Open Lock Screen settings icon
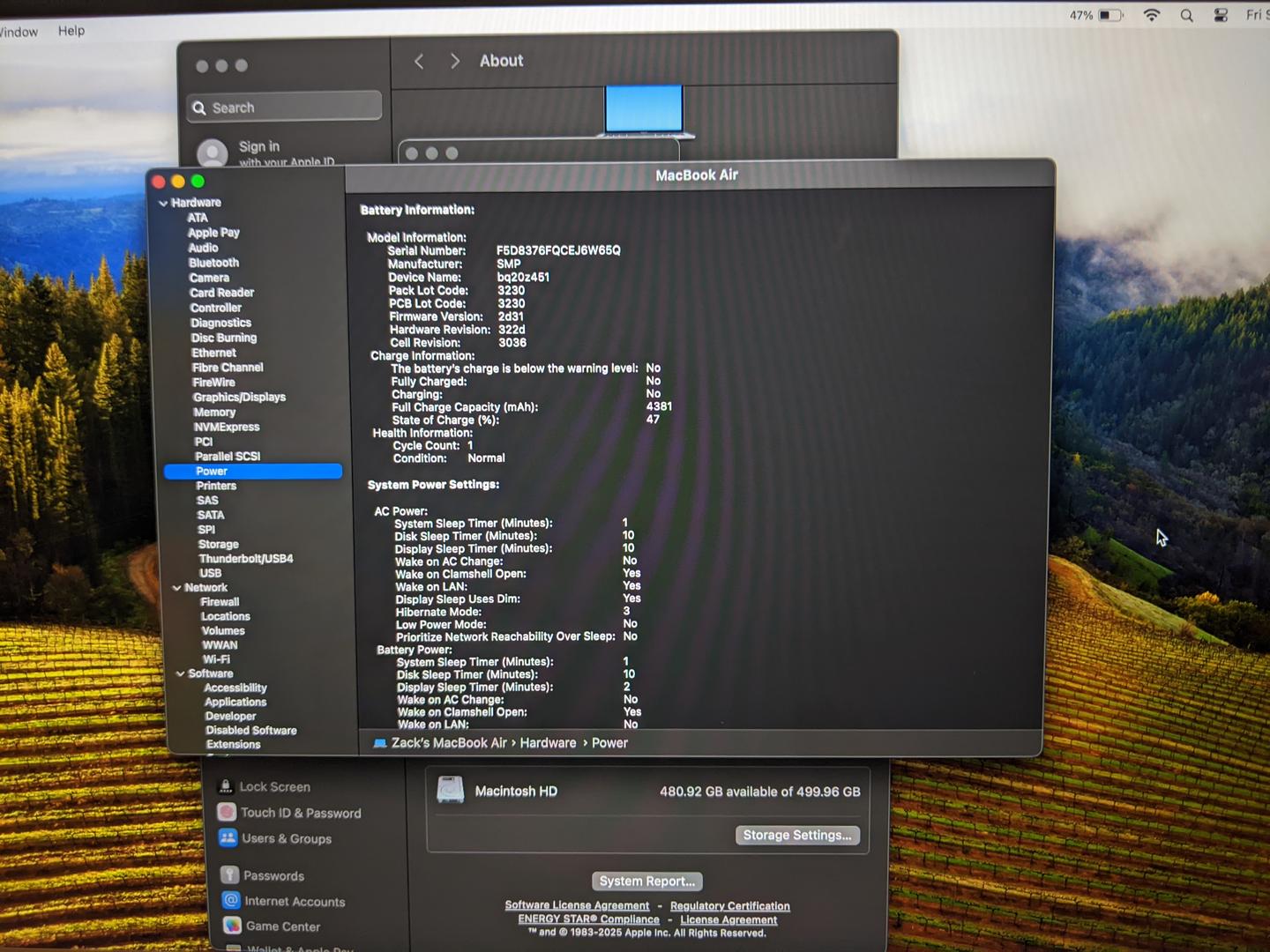The width and height of the screenshot is (1270, 952). [x=226, y=786]
